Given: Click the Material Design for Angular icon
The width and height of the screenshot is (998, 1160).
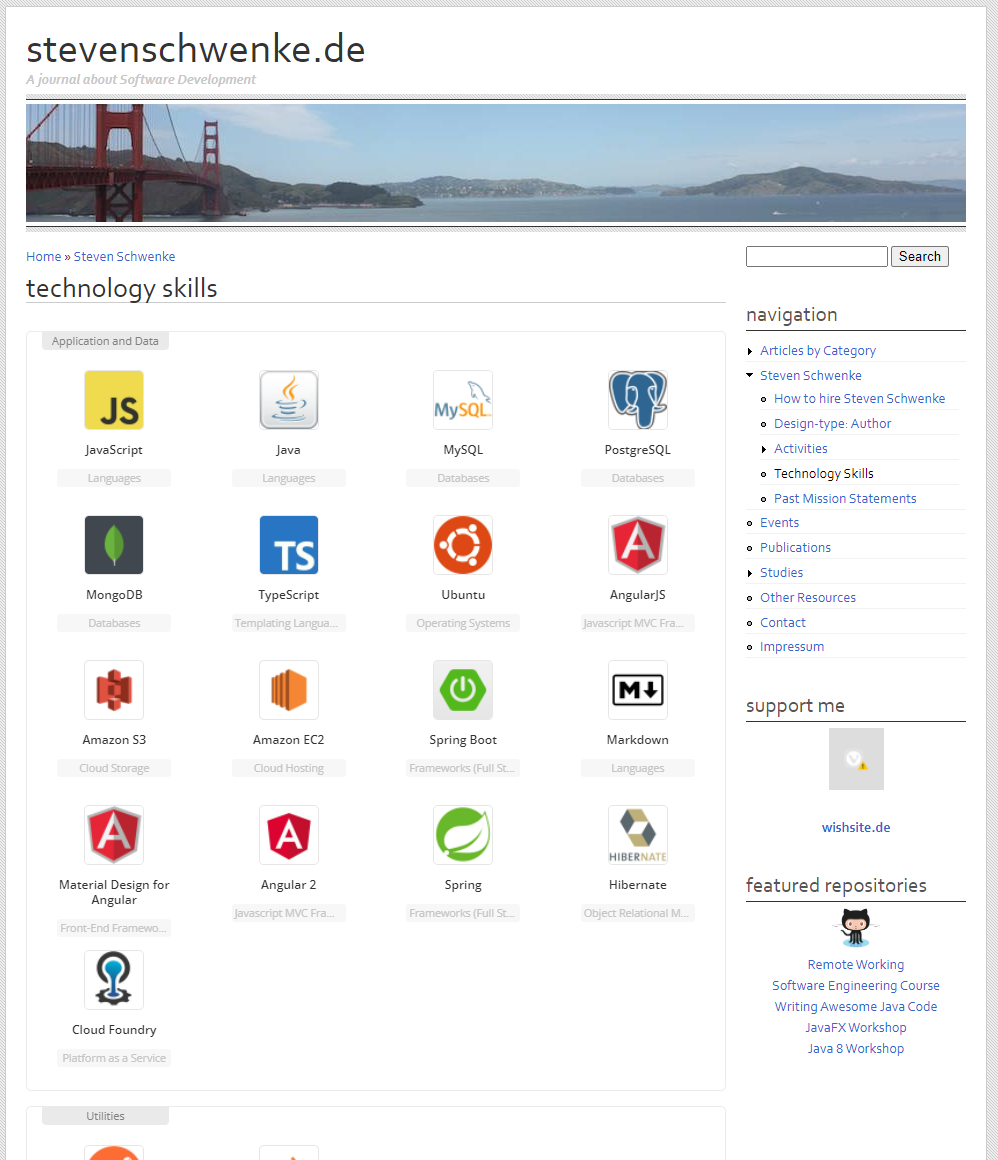Looking at the screenshot, I should coord(114,835).
